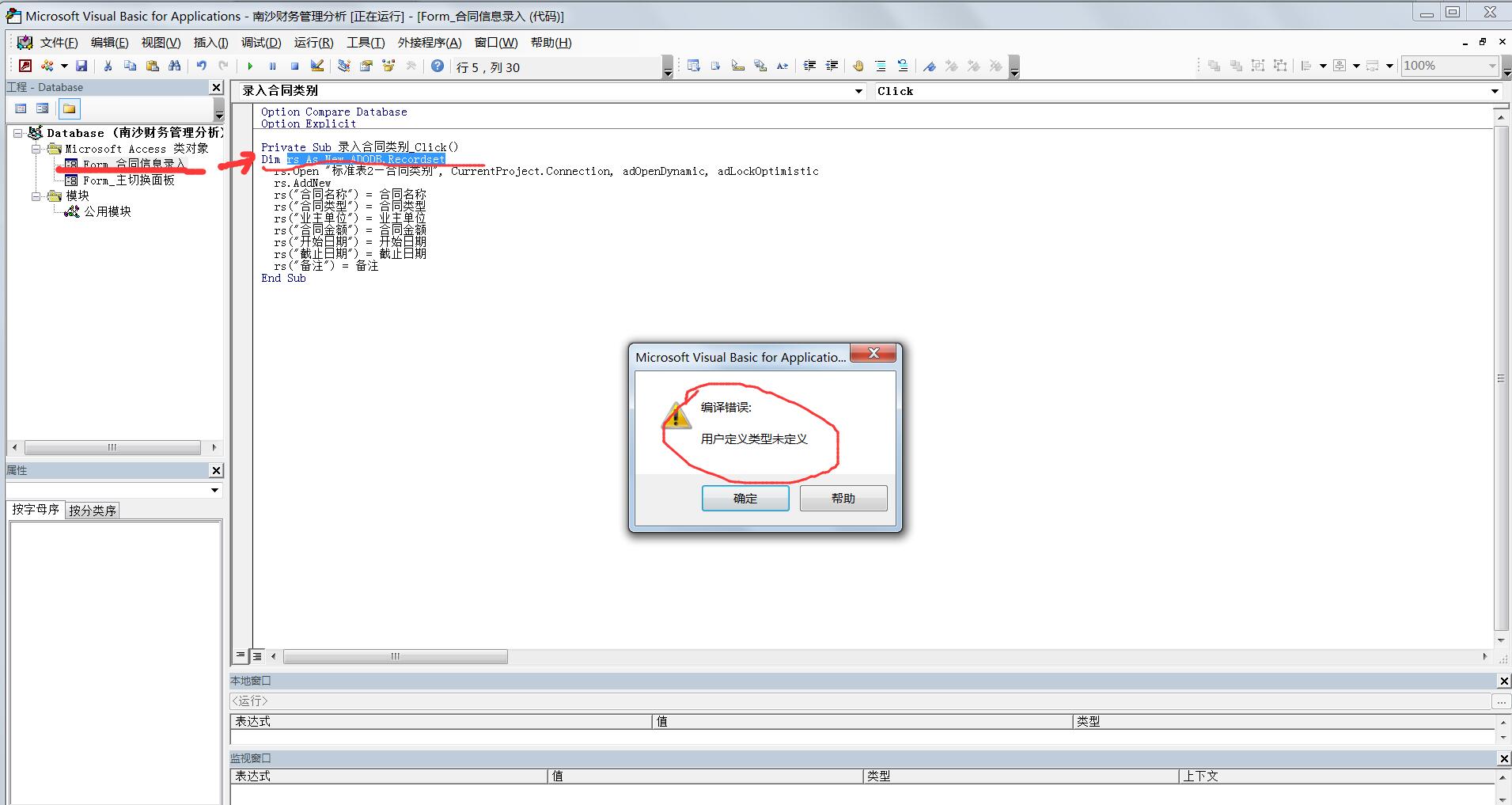
Task: Collapse Microsoft Access 类对象 folder
Action: click(36, 149)
